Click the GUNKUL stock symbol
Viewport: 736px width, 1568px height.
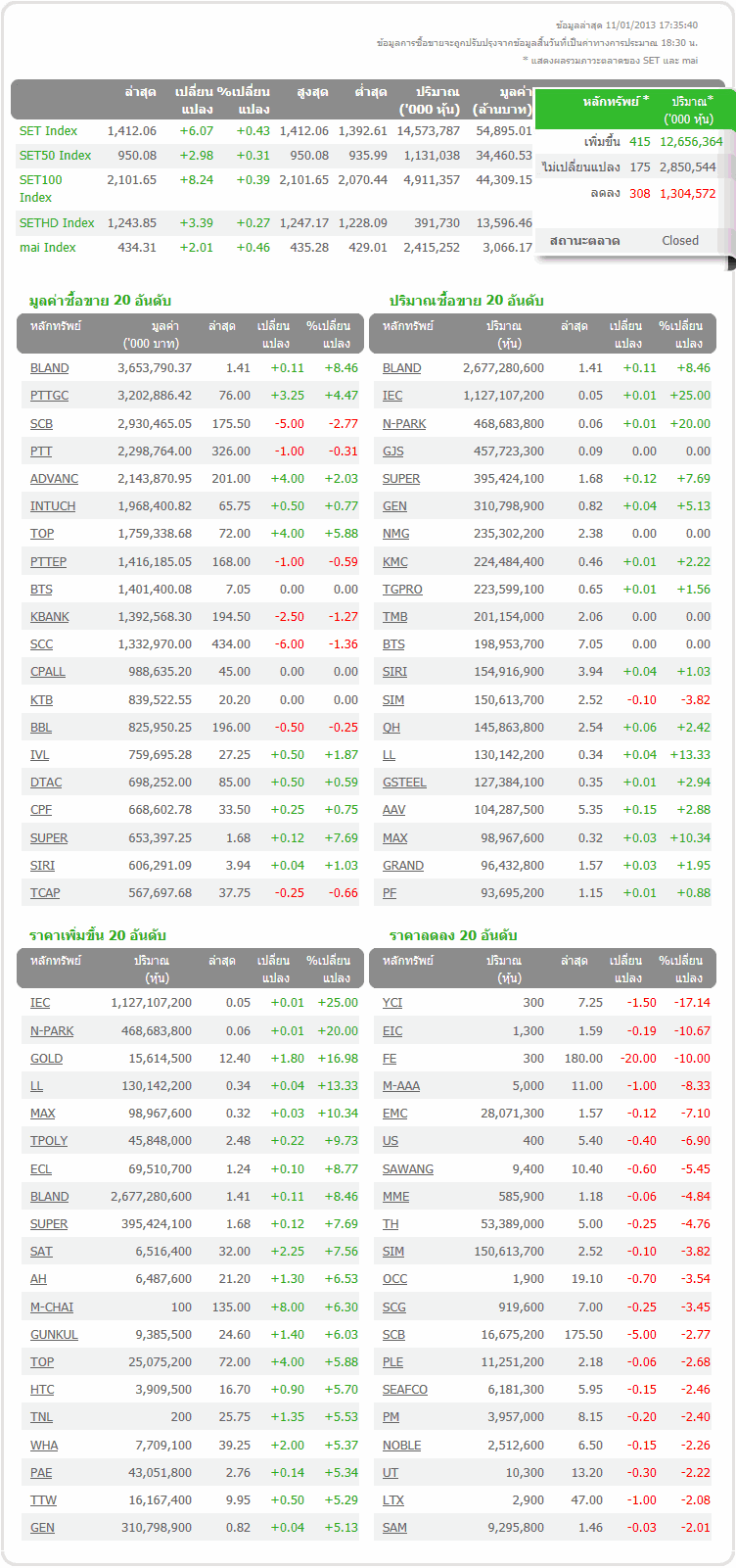point(54,1335)
